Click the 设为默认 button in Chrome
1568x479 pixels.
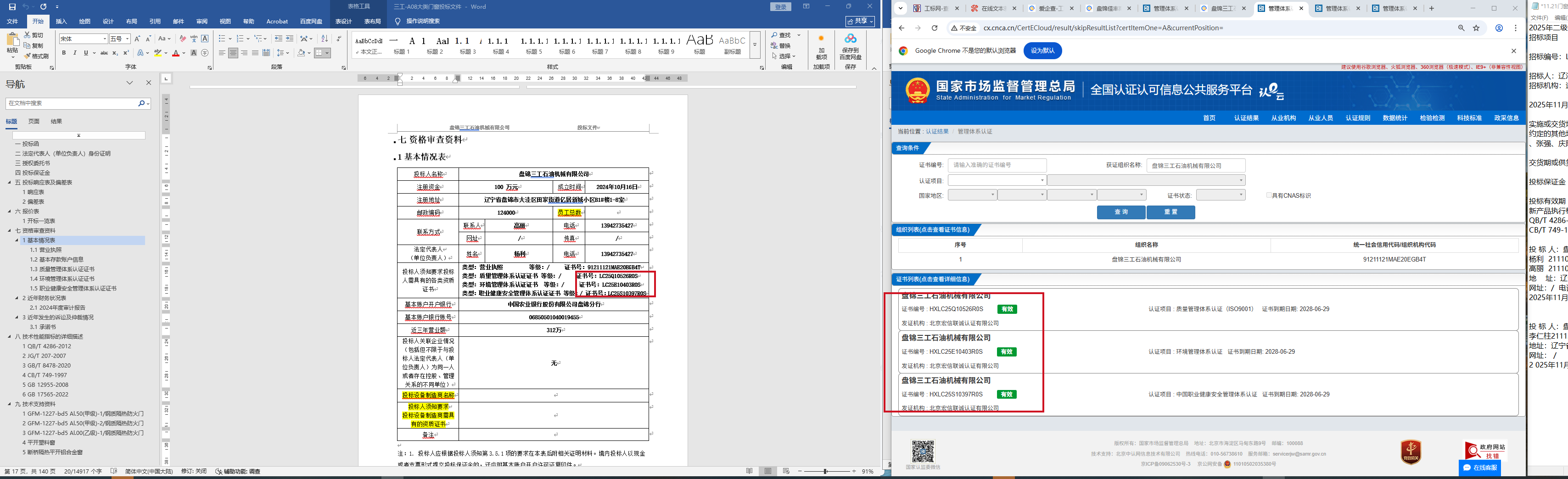tap(1043, 50)
